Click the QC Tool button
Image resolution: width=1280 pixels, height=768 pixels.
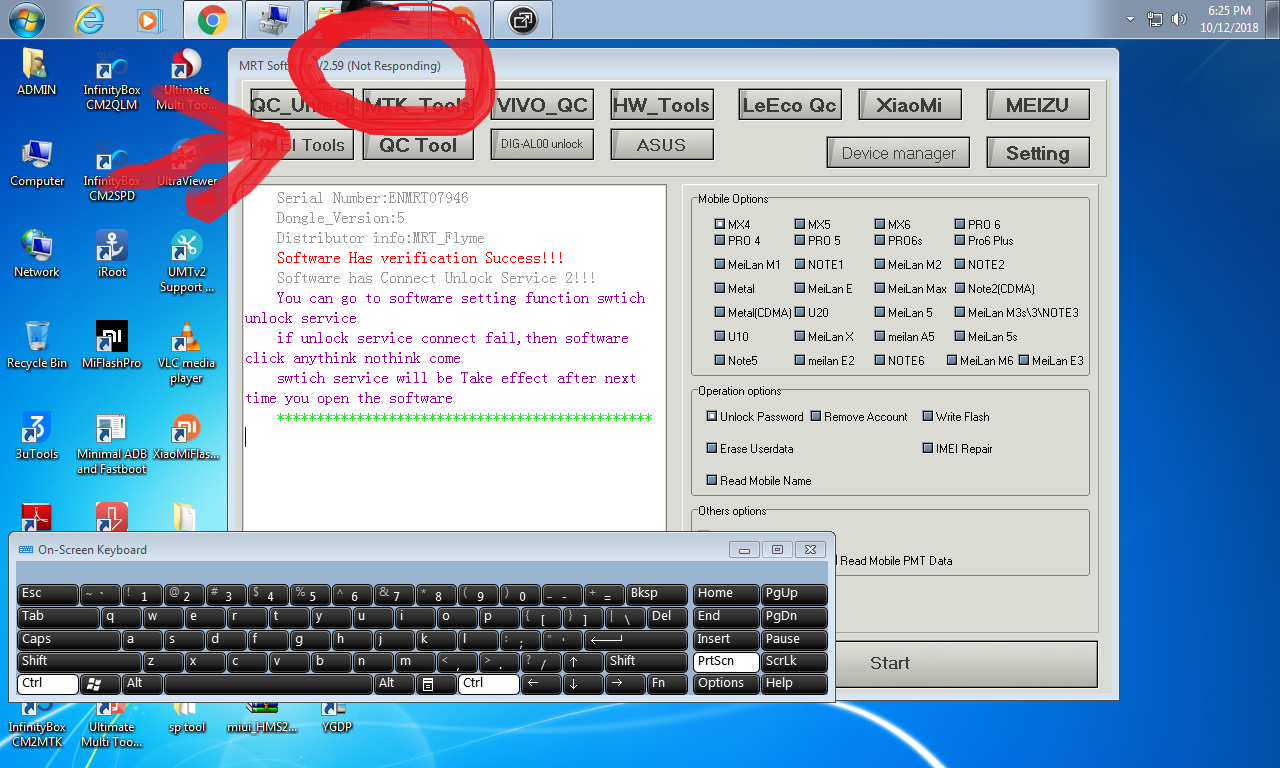tap(417, 145)
